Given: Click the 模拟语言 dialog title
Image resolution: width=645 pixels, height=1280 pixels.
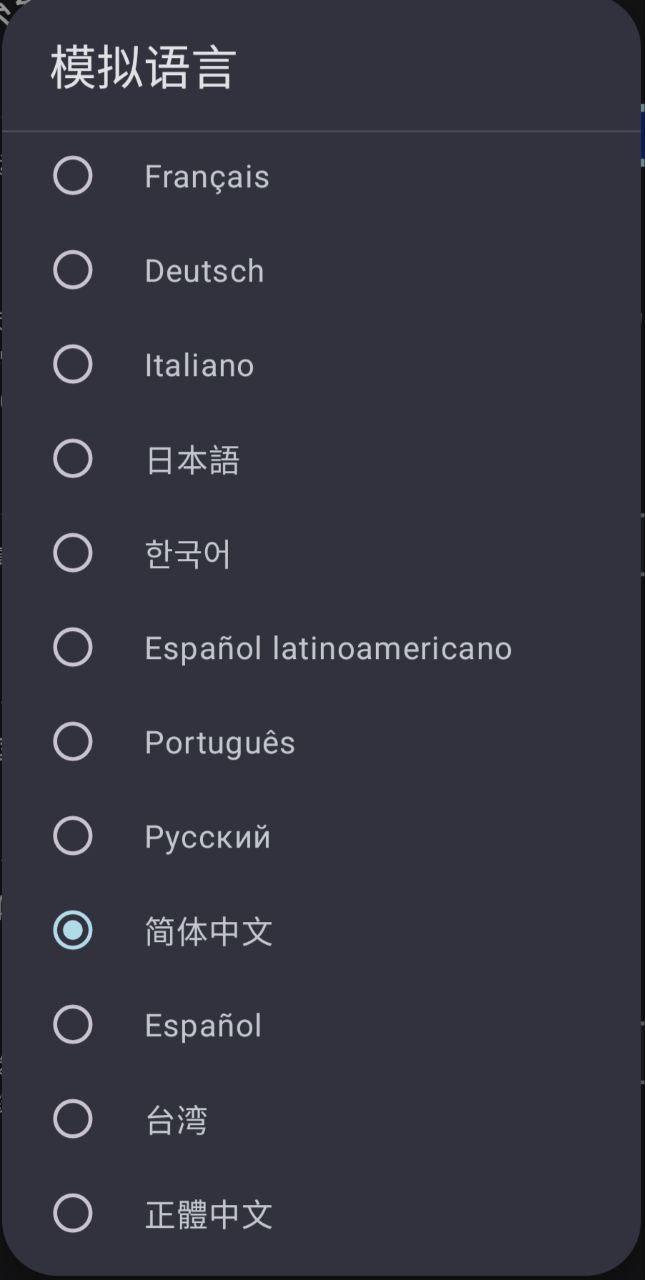Looking at the screenshot, I should pyautogui.click(x=142, y=69).
